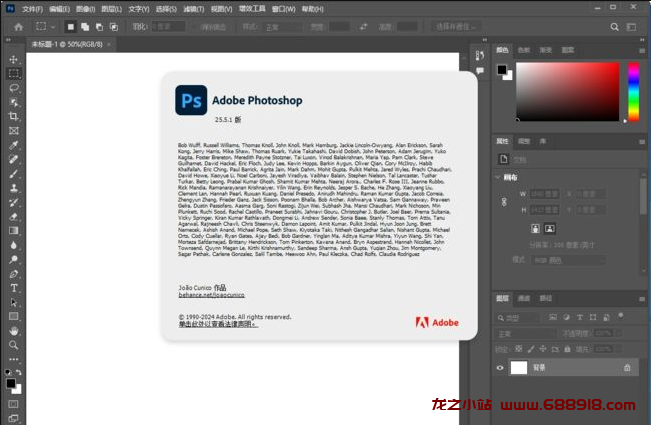
Task: Open the History panel icon
Action: (480, 55)
